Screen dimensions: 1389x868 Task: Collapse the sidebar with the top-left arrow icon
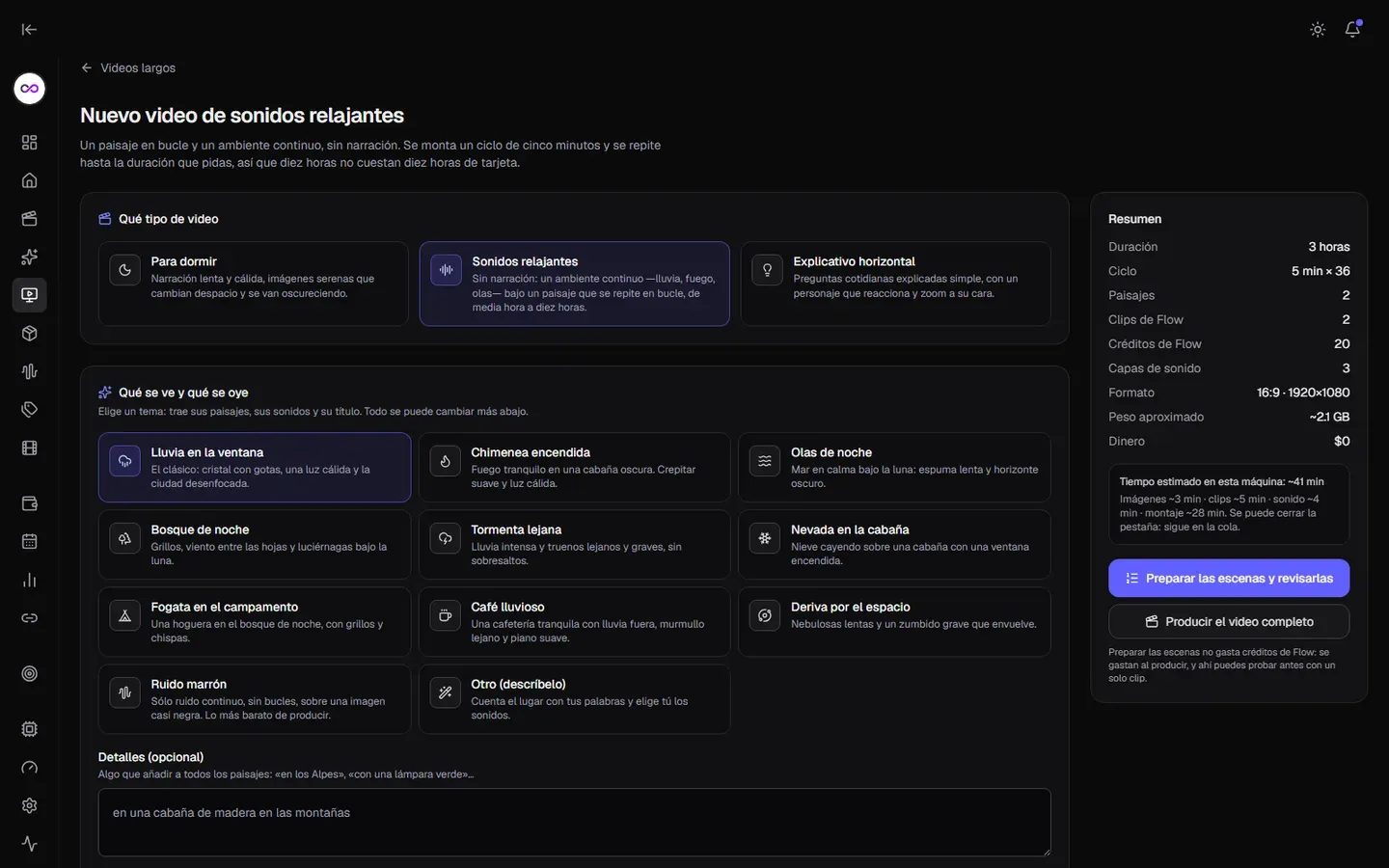[29, 30]
